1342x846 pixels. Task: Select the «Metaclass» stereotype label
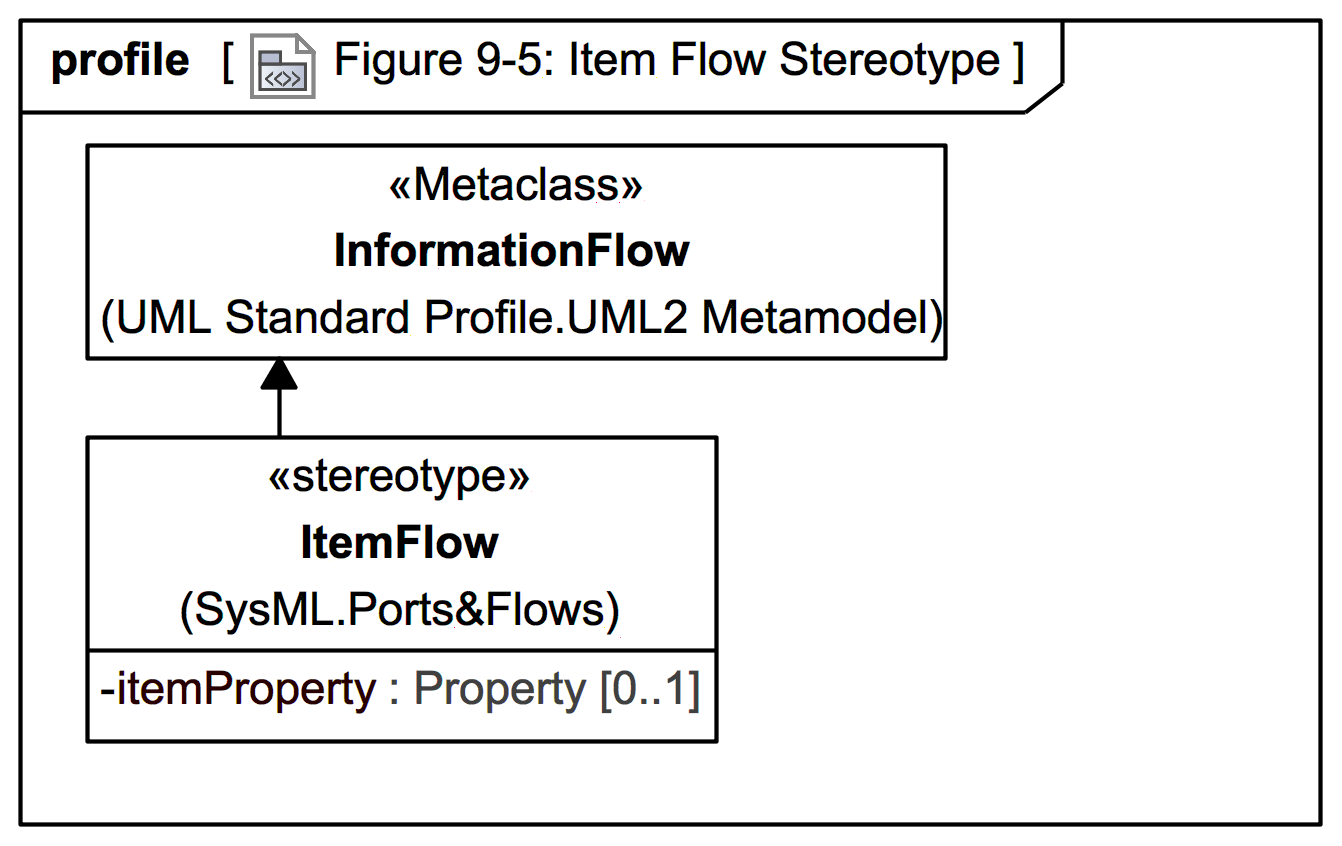pyautogui.click(x=515, y=186)
